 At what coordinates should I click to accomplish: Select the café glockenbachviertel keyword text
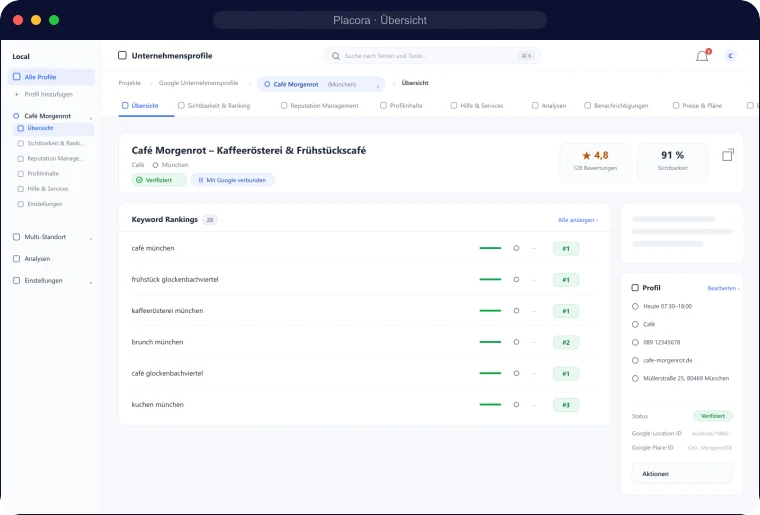click(167, 374)
